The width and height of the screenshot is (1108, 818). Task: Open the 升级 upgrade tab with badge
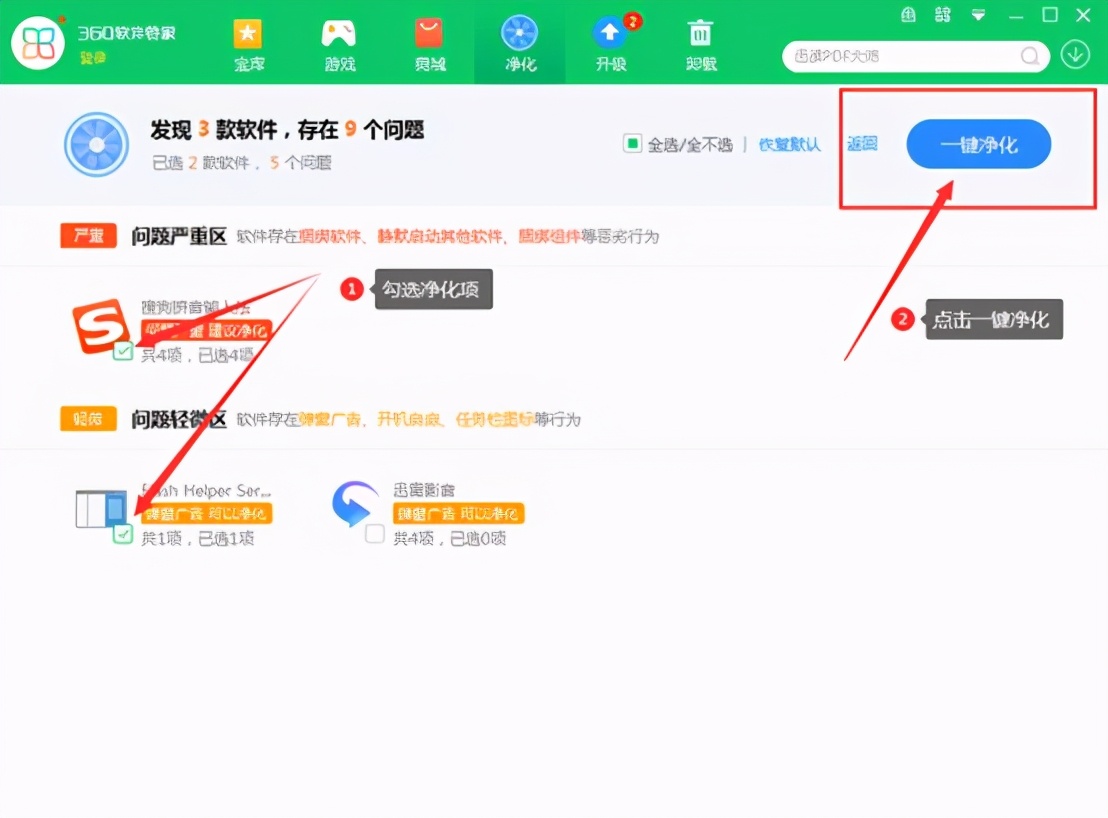click(x=612, y=45)
